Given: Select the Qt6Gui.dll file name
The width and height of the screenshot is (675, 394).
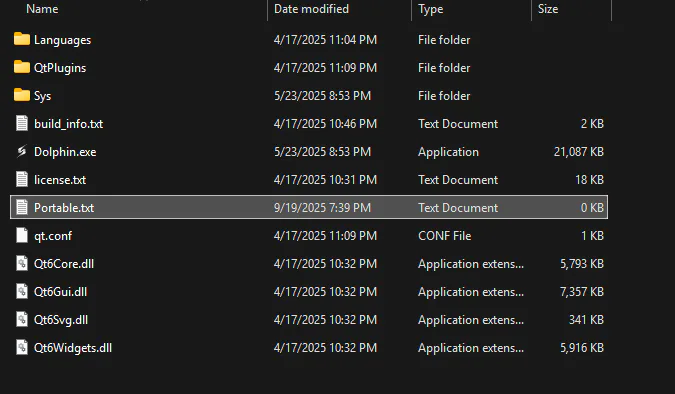Looking at the screenshot, I should 61,292.
